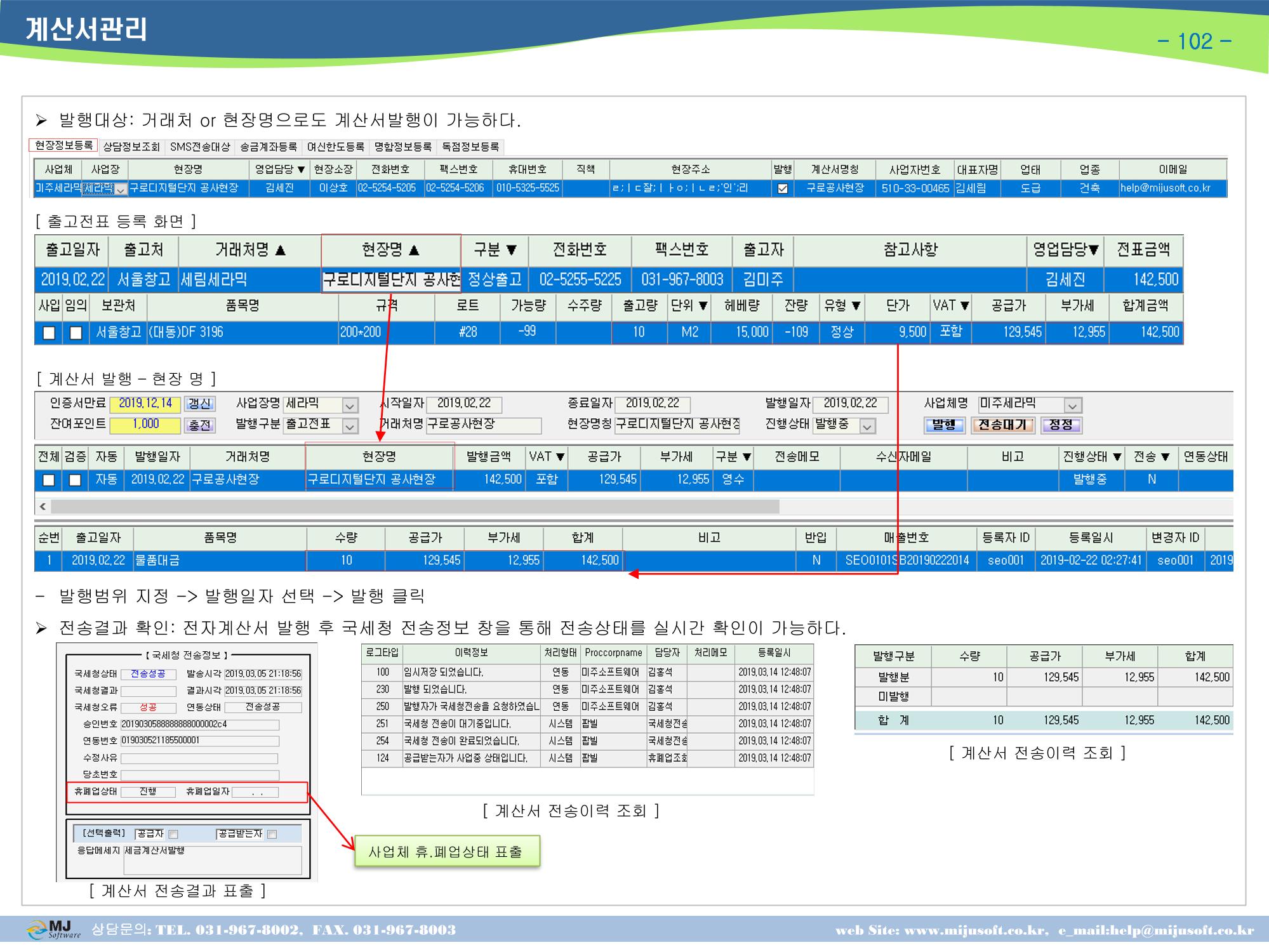Tick the 임의 checkbox in 출고전표 item row
The image size is (1269, 952).
click(76, 333)
